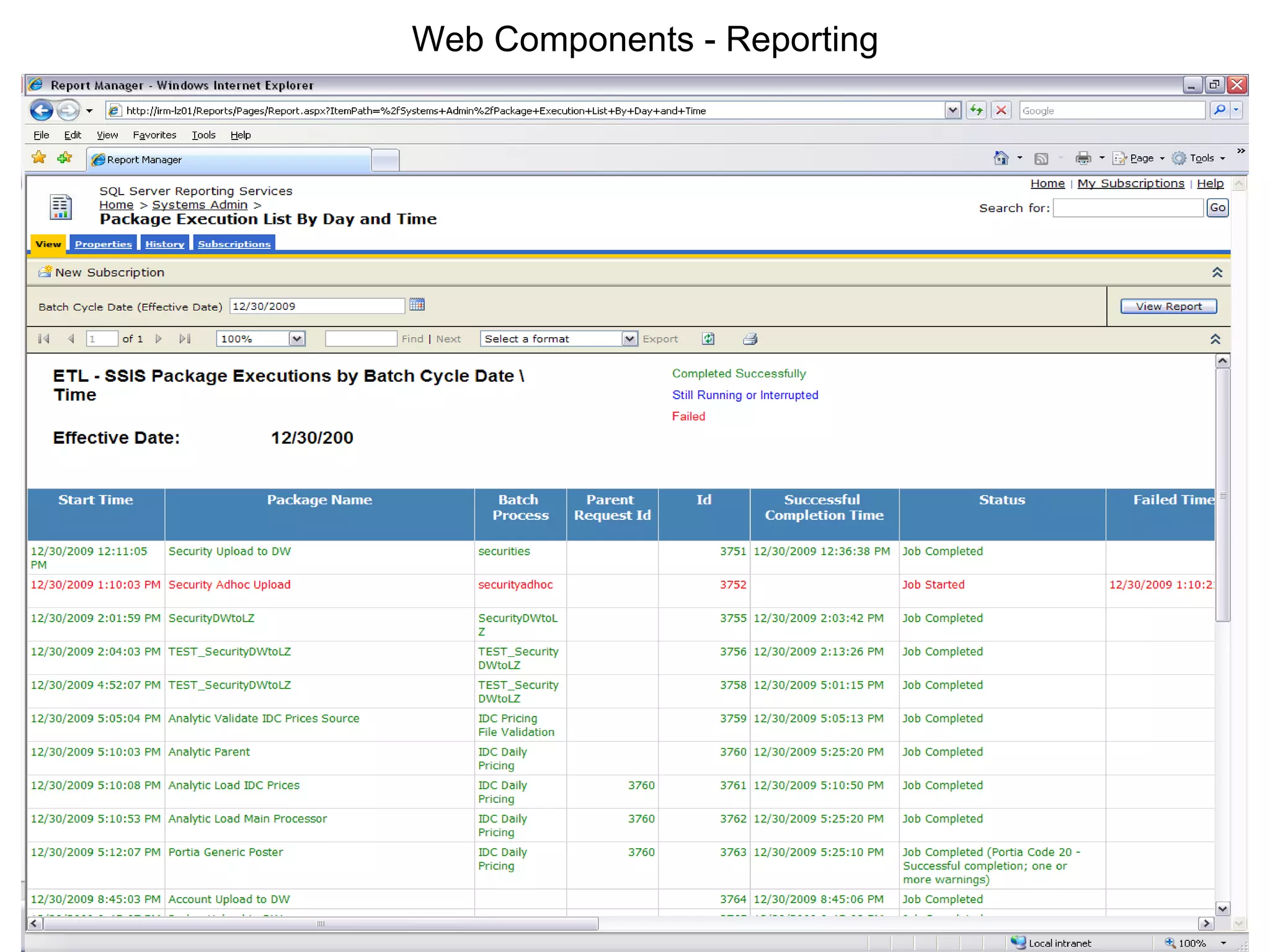
Task: Open the Favorites menu
Action: [x=154, y=135]
